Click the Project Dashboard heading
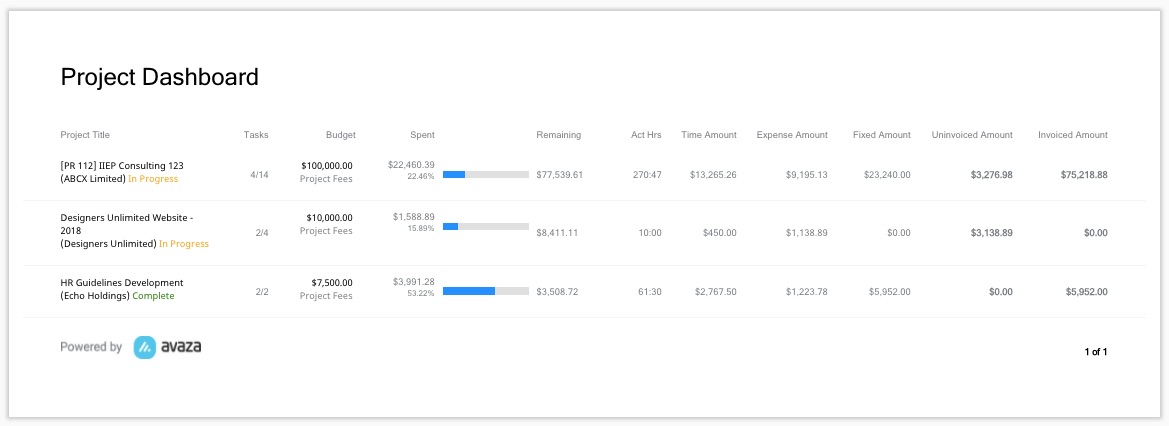1169x426 pixels. pos(160,77)
